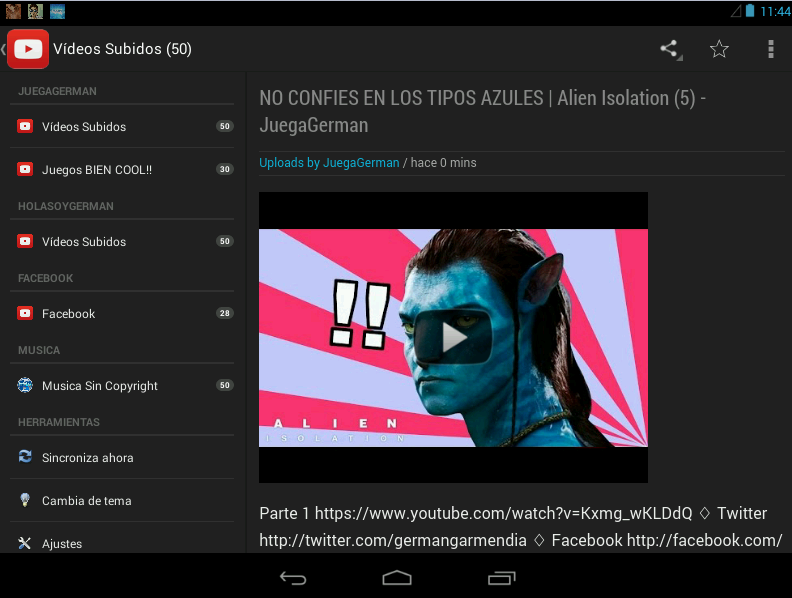This screenshot has width=792, height=598.
Task: Open the facebook.com link in description
Action: click(x=704, y=540)
